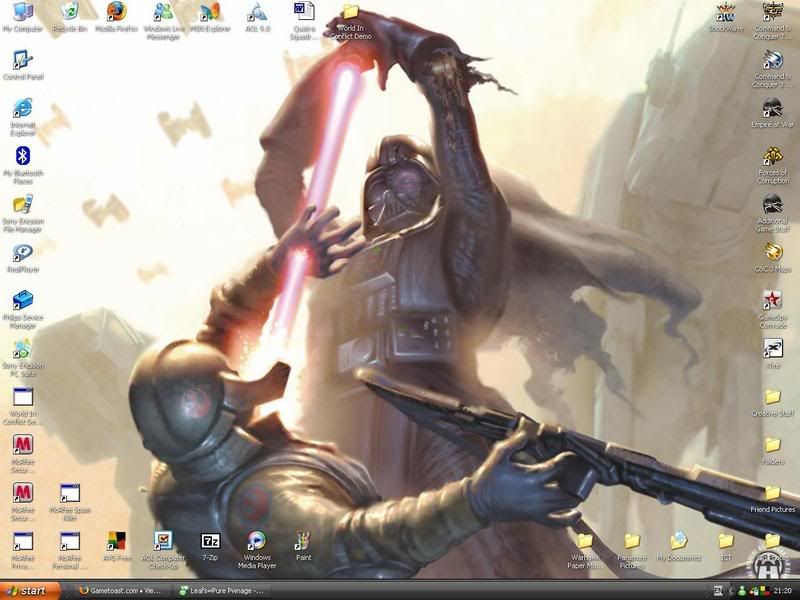Launch Empire at War shortcut
This screenshot has width=800, height=600.
click(772, 113)
